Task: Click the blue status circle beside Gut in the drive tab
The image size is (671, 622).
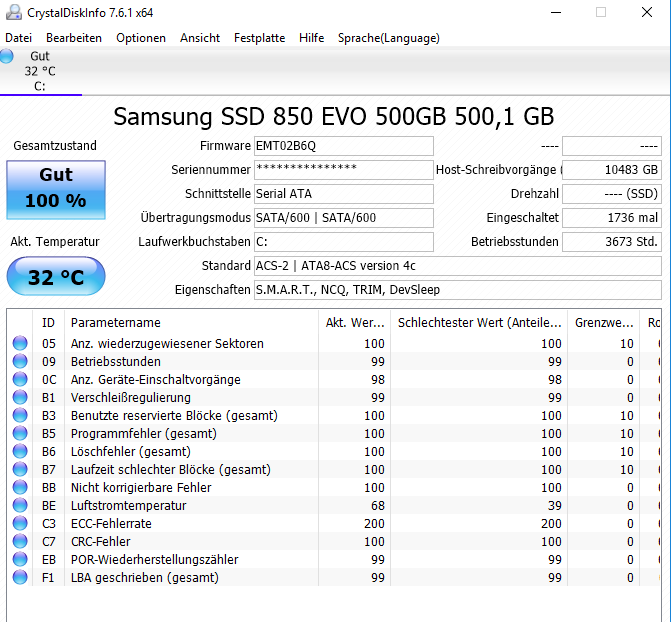Action: (x=7, y=56)
